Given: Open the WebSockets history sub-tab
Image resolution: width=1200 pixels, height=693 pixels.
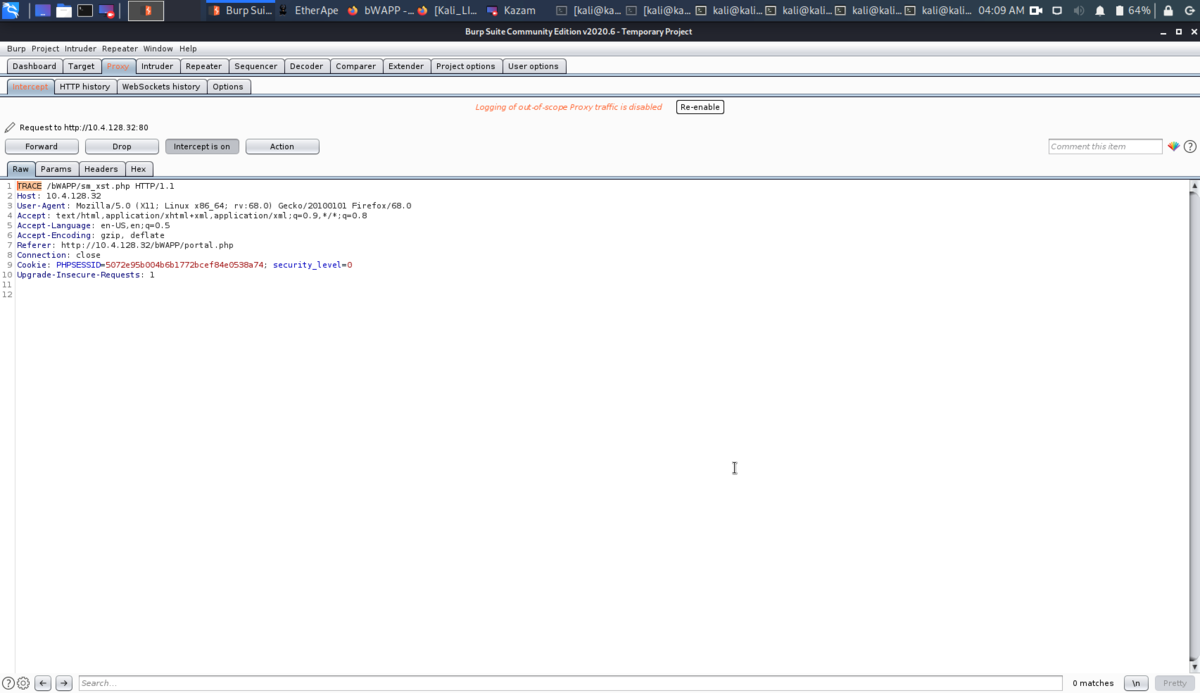Looking at the screenshot, I should tap(161, 87).
